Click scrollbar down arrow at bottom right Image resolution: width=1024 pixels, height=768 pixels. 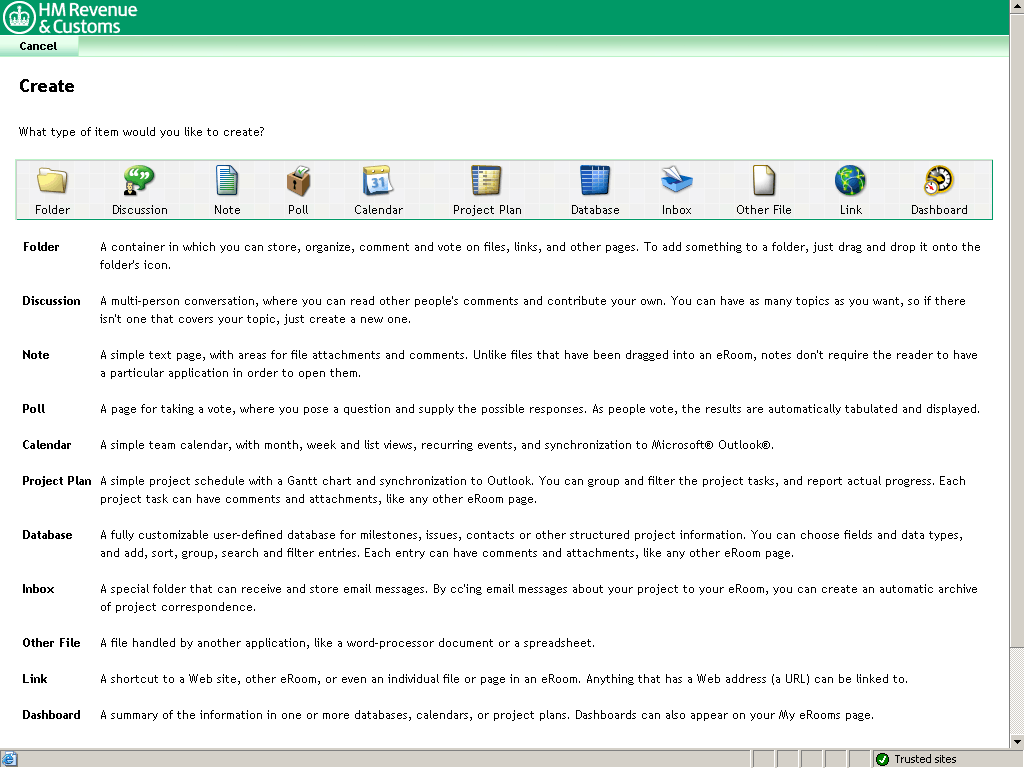(1016, 741)
